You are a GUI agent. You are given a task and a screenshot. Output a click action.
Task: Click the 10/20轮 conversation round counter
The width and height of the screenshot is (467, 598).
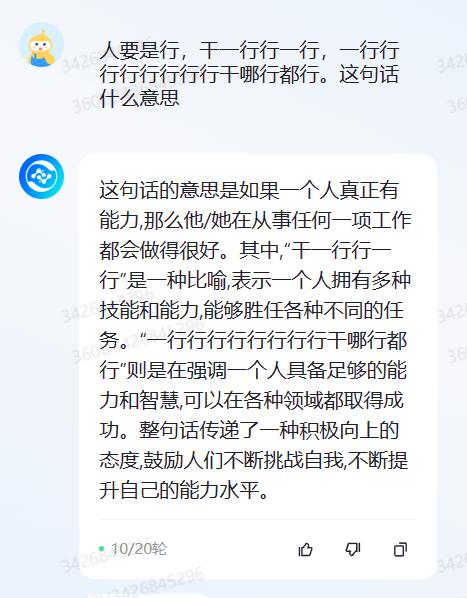pyautogui.click(x=138, y=549)
